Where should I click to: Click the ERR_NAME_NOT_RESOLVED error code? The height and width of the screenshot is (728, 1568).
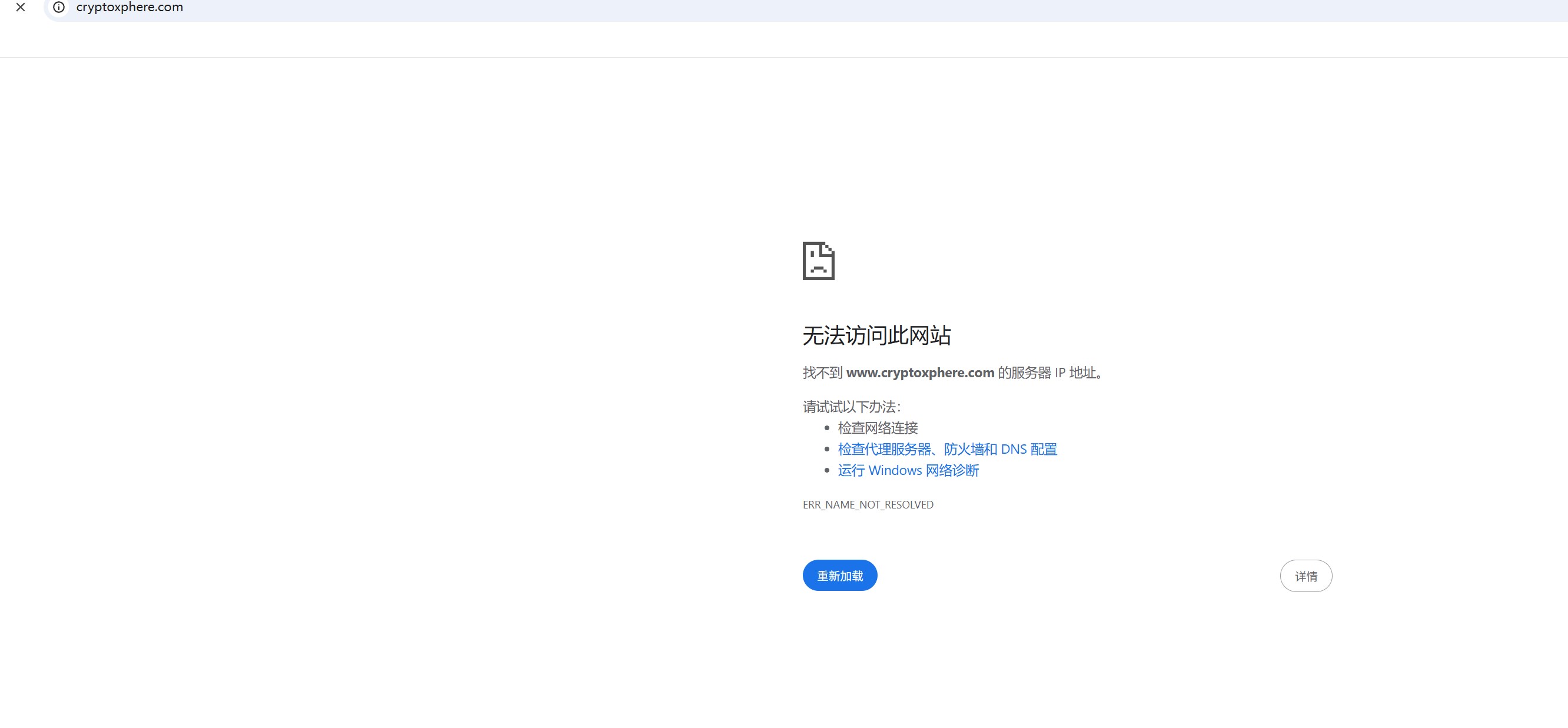[868, 504]
